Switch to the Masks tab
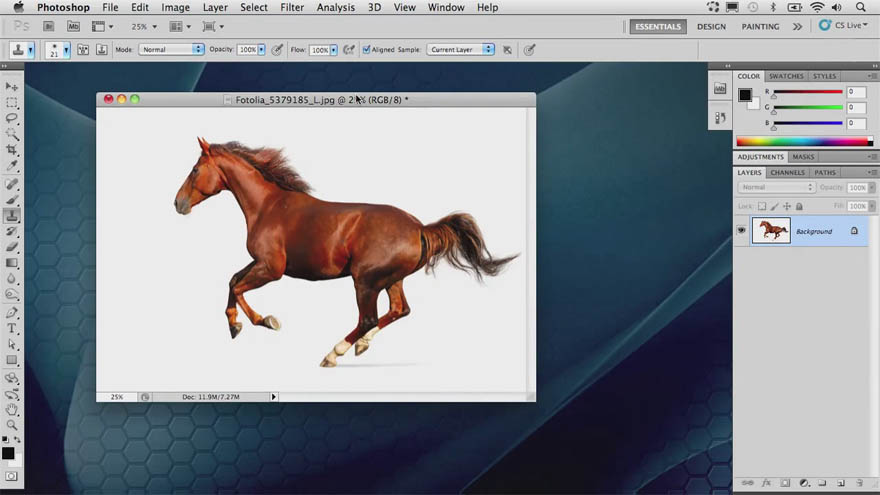Image resolution: width=880 pixels, height=495 pixels. click(x=803, y=157)
